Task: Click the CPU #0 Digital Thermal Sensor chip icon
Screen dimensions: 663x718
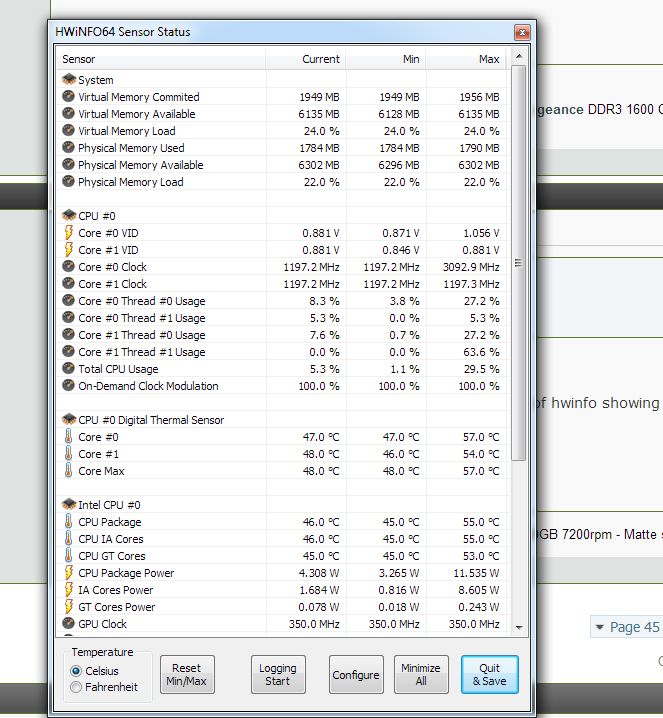Action: point(69,419)
